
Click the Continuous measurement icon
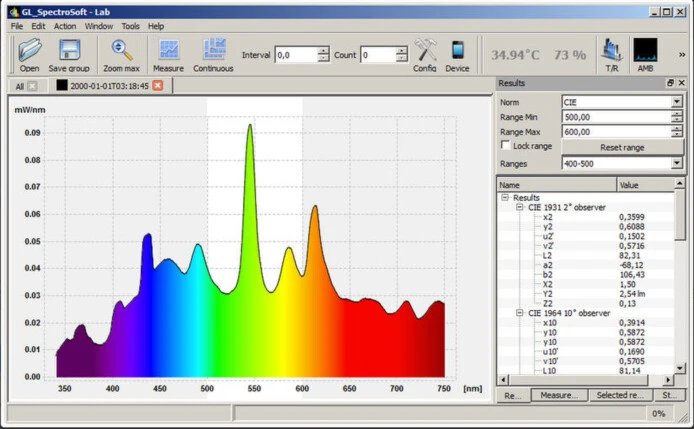point(213,50)
